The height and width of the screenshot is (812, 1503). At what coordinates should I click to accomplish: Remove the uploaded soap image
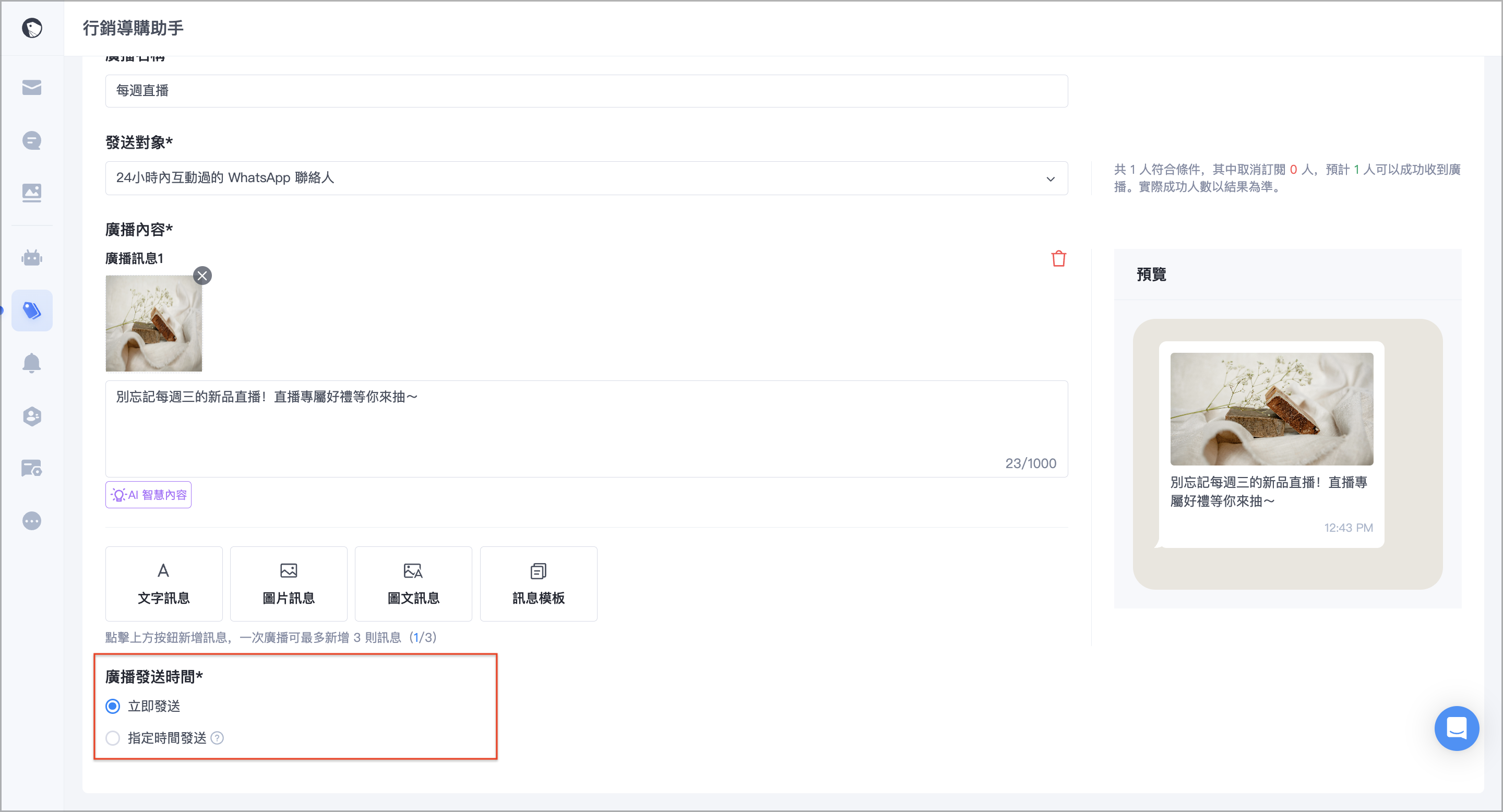coord(202,276)
